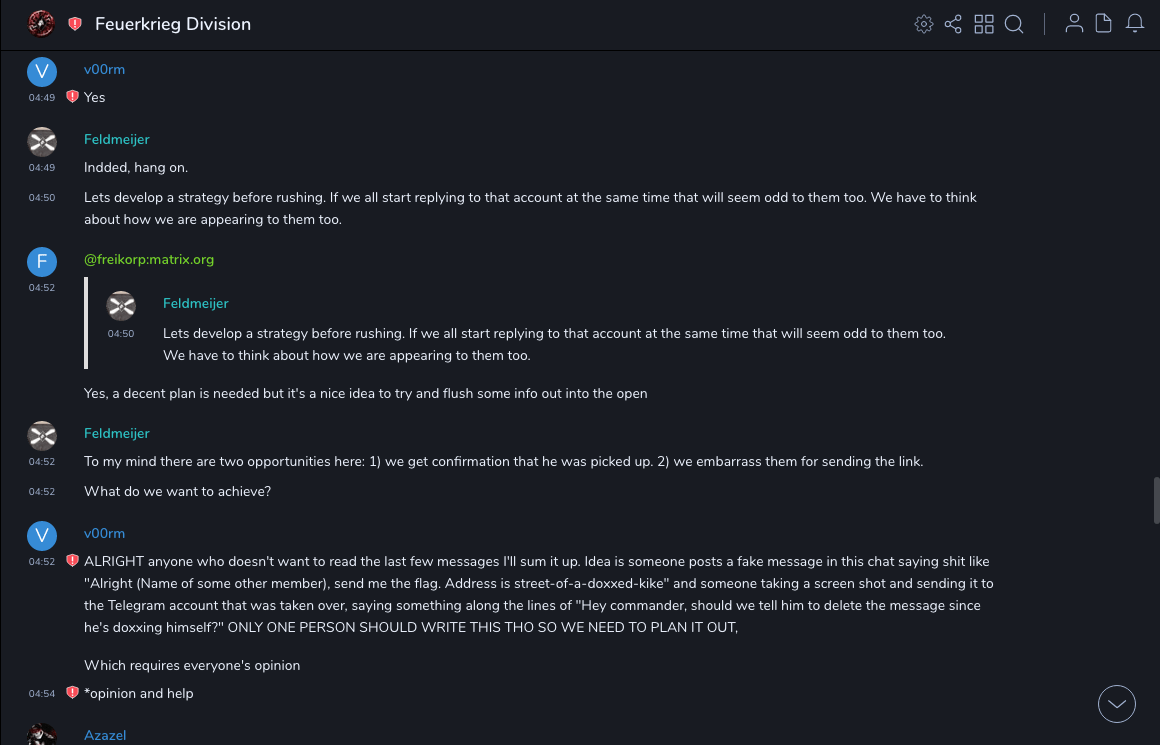1160x745 pixels.
Task: Open the grid widgets icon in header
Action: tap(984, 24)
